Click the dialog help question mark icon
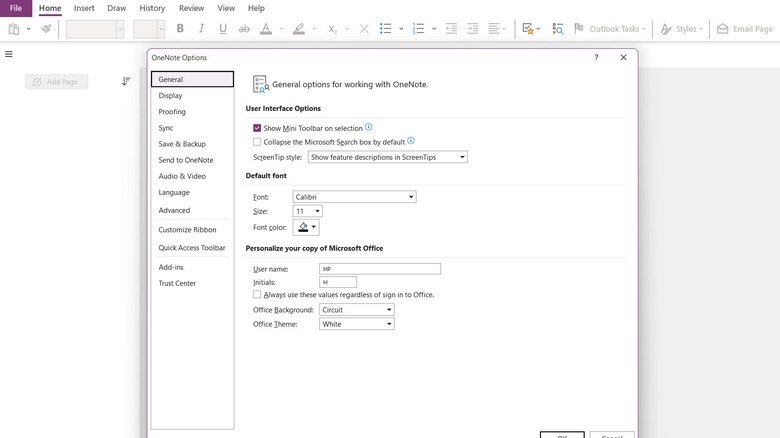This screenshot has width=780, height=438. point(597,58)
